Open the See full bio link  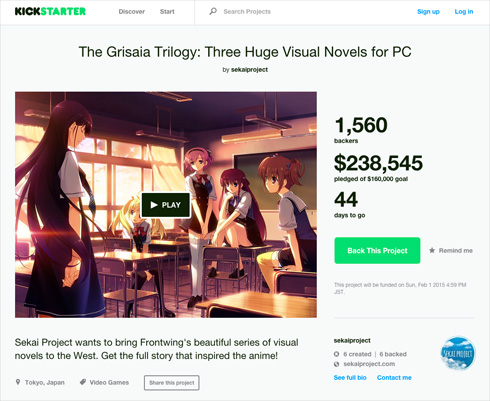click(350, 378)
